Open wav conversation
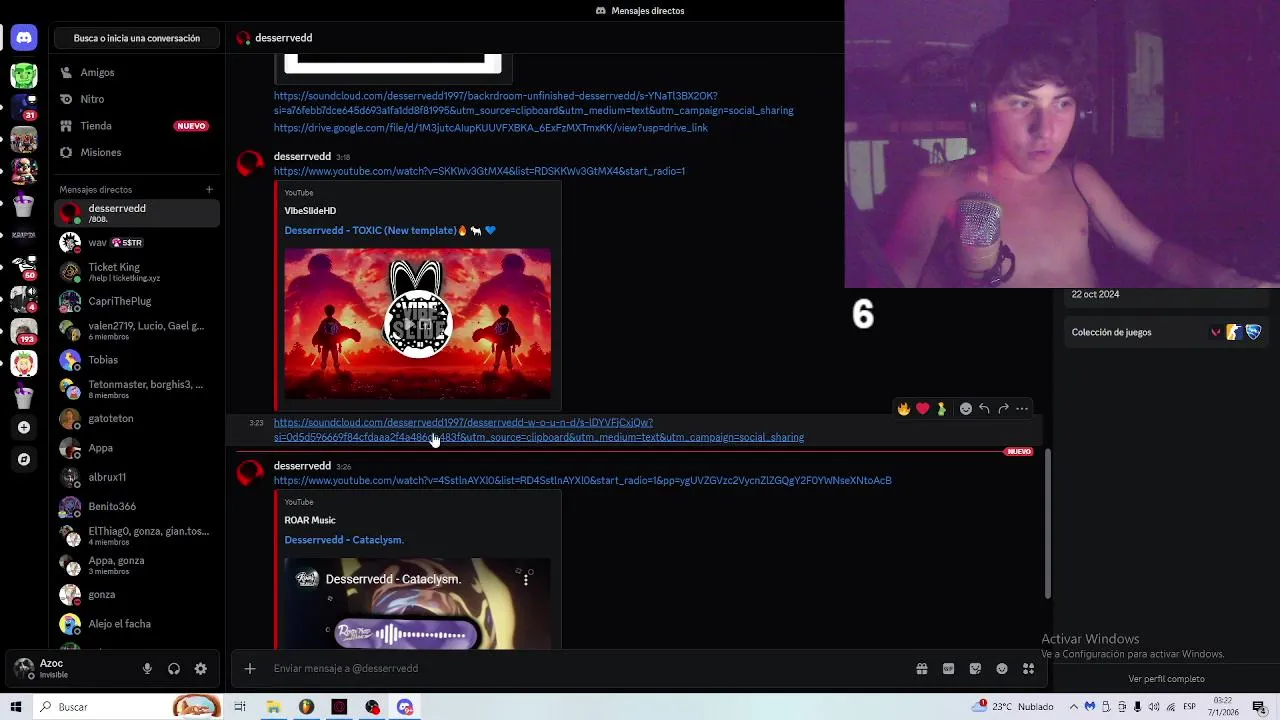Image resolution: width=1280 pixels, height=720 pixels. 137,242
